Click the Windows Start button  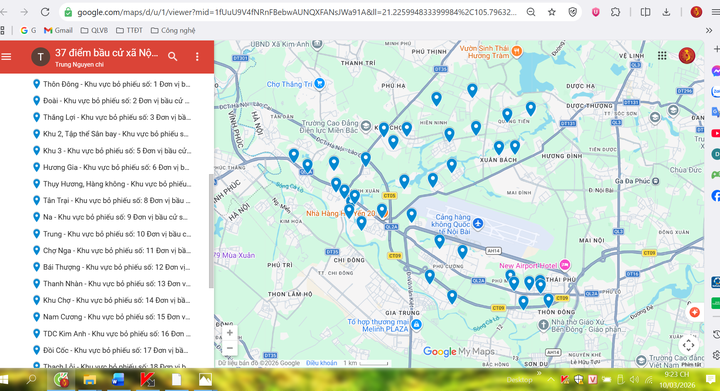[x=4, y=380]
